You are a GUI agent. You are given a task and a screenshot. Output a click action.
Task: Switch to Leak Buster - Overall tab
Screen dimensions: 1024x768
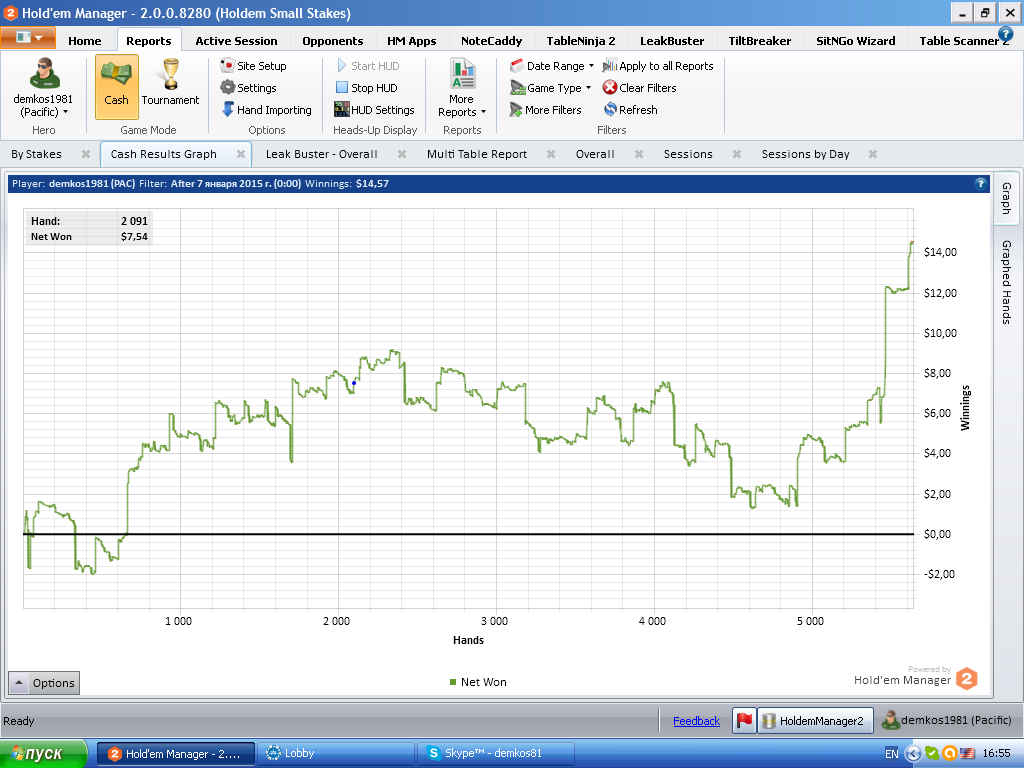321,154
